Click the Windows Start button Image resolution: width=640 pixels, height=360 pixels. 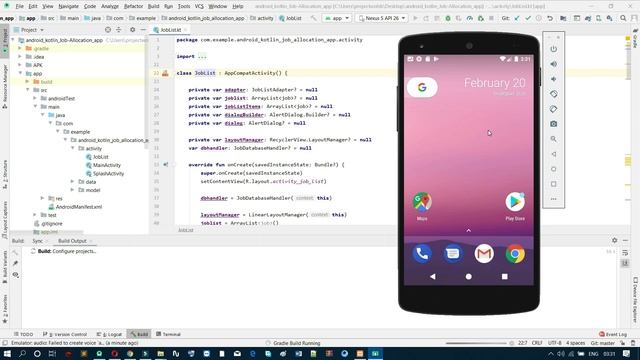pyautogui.click(x=7, y=353)
